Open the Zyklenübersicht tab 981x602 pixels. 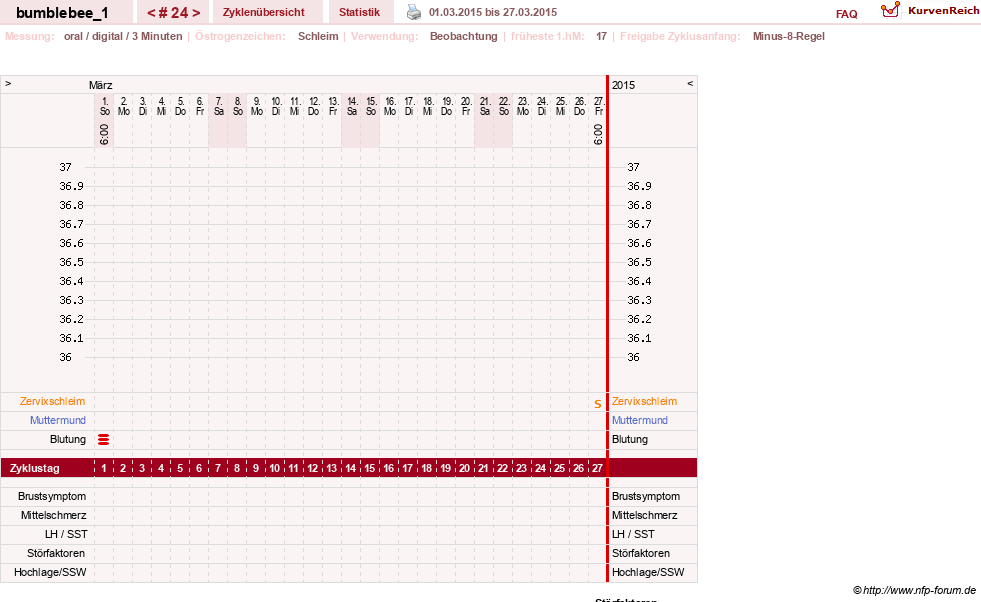tap(263, 13)
